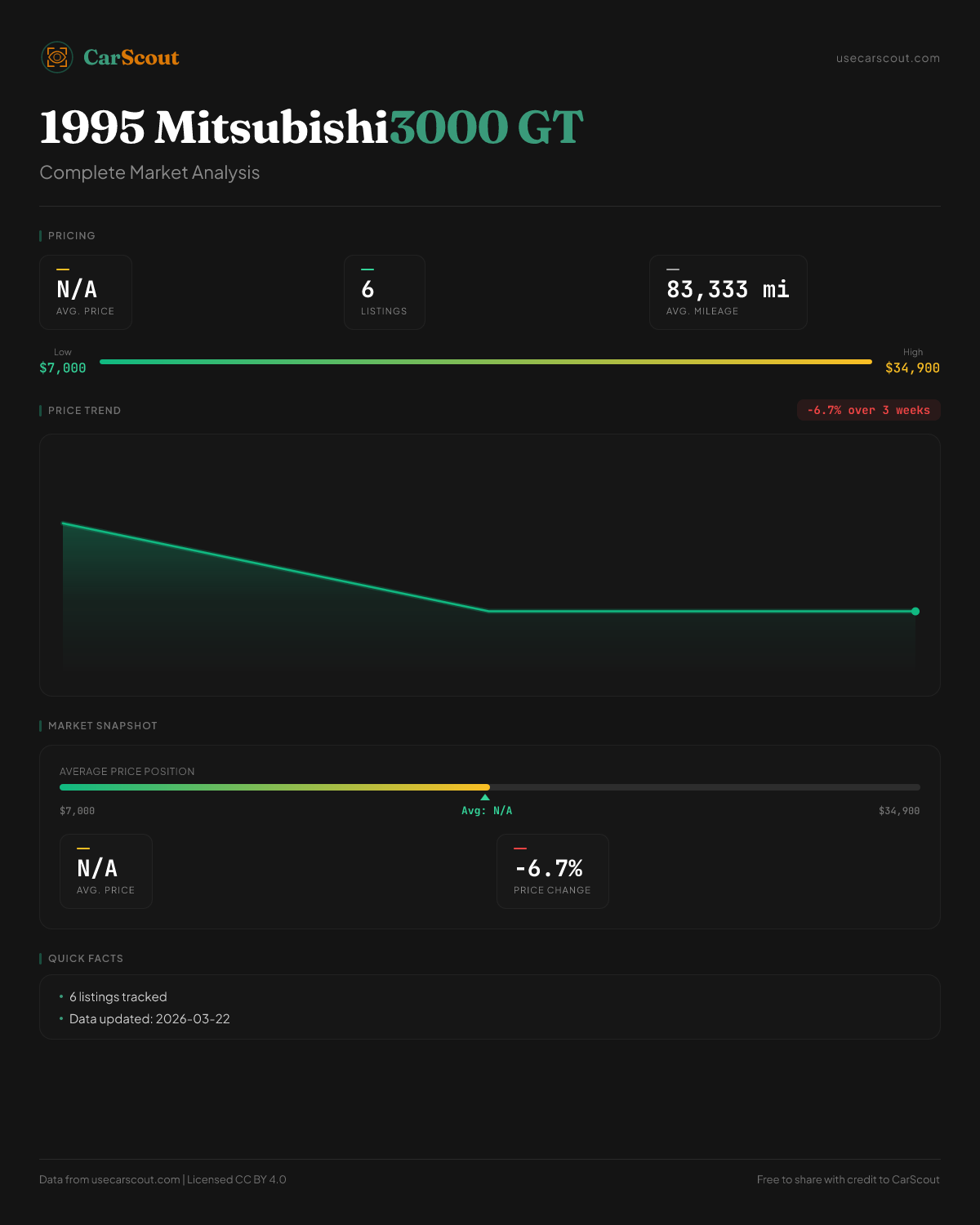Click the CarScout brand name text

pyautogui.click(x=131, y=57)
